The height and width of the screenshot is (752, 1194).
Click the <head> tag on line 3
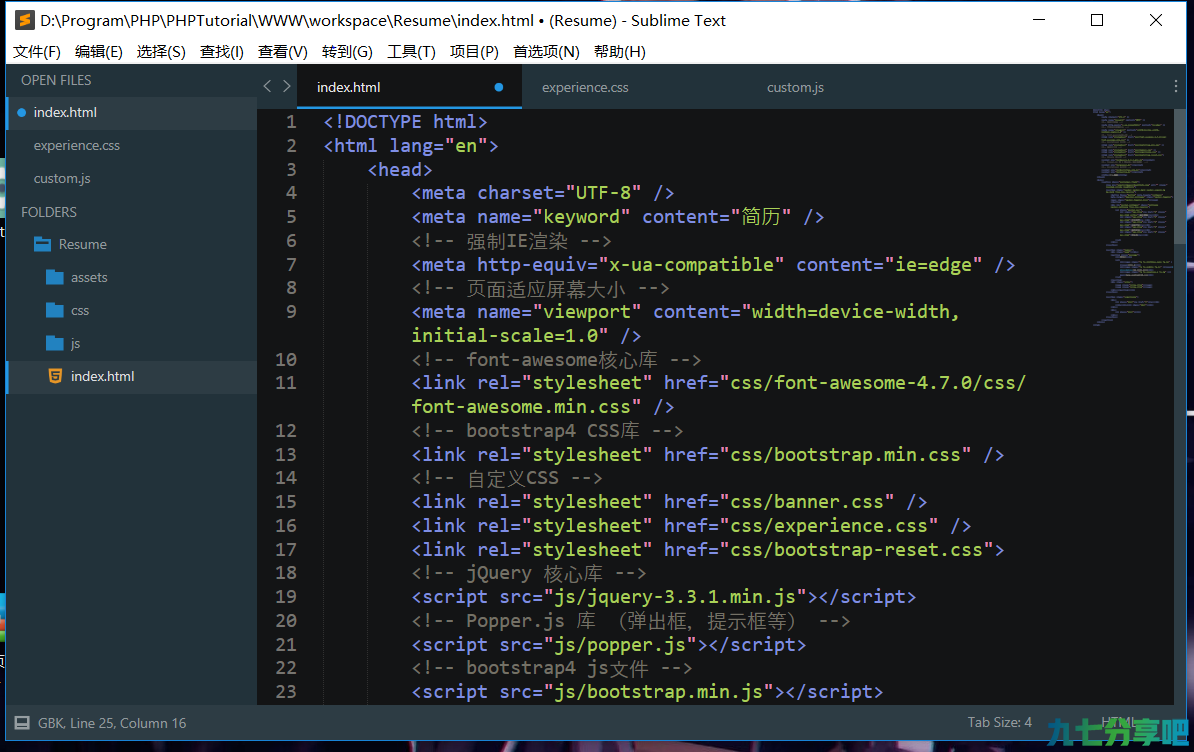tap(400, 170)
